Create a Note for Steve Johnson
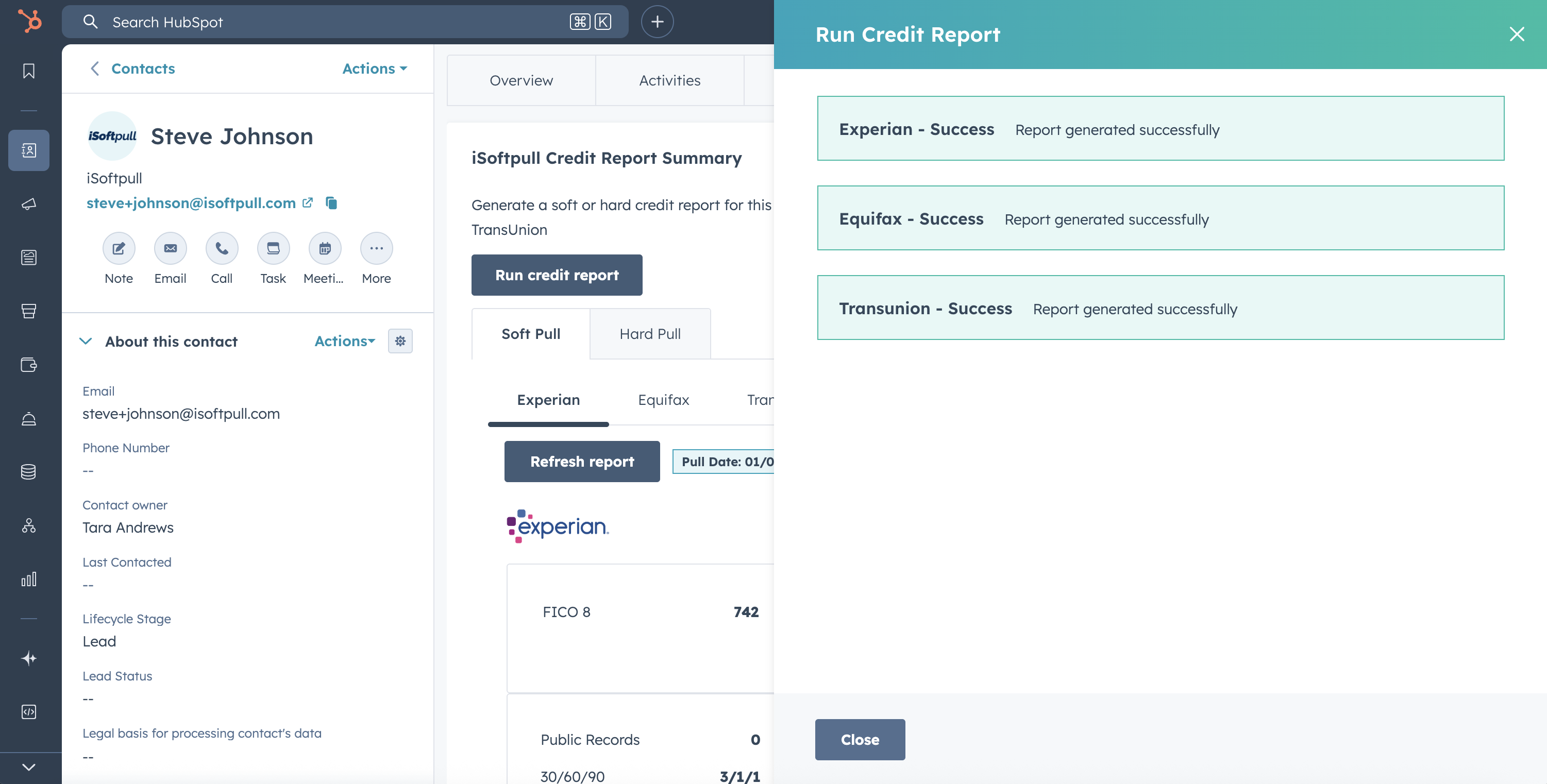 (x=119, y=248)
